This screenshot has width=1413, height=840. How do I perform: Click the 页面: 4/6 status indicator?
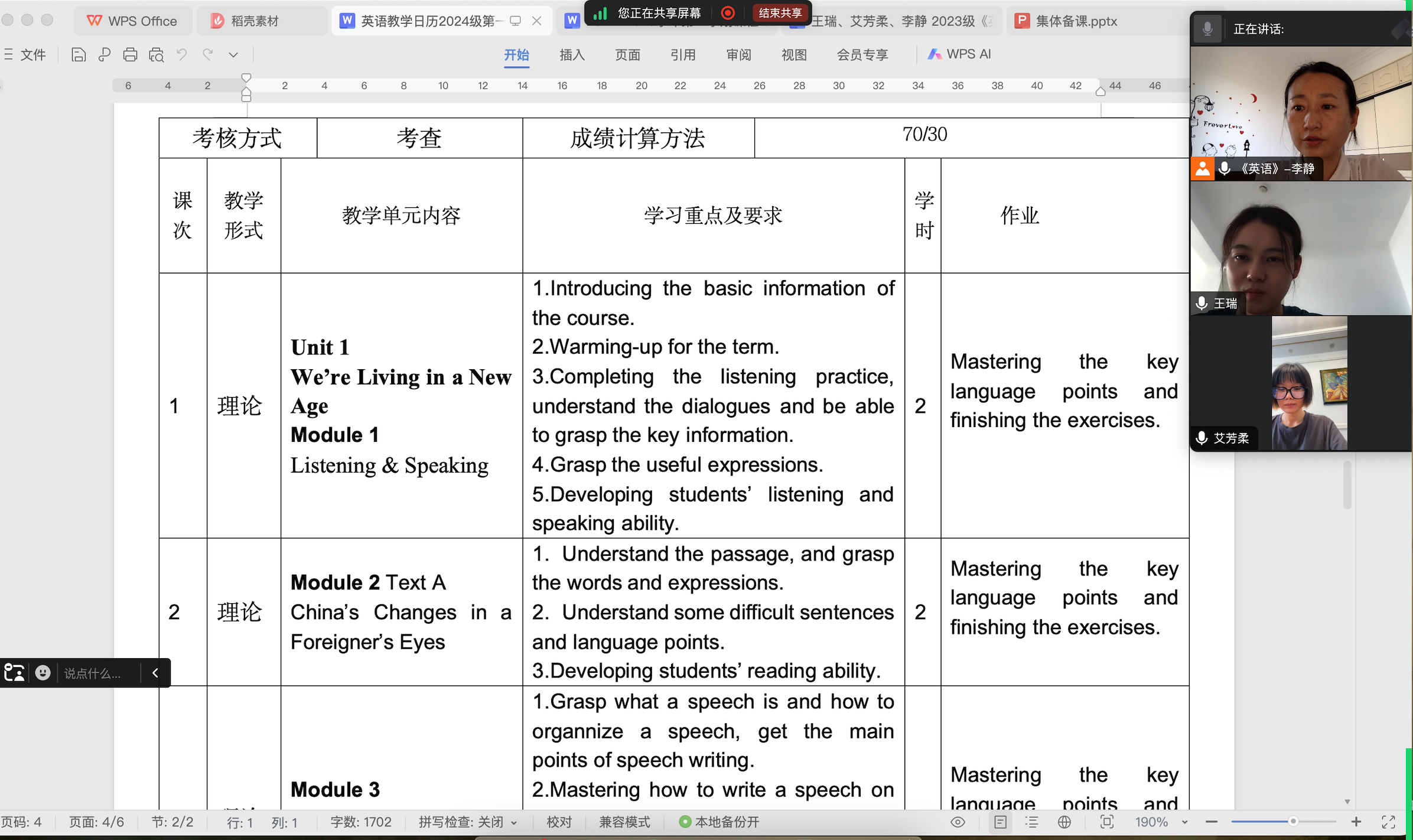coord(96,822)
